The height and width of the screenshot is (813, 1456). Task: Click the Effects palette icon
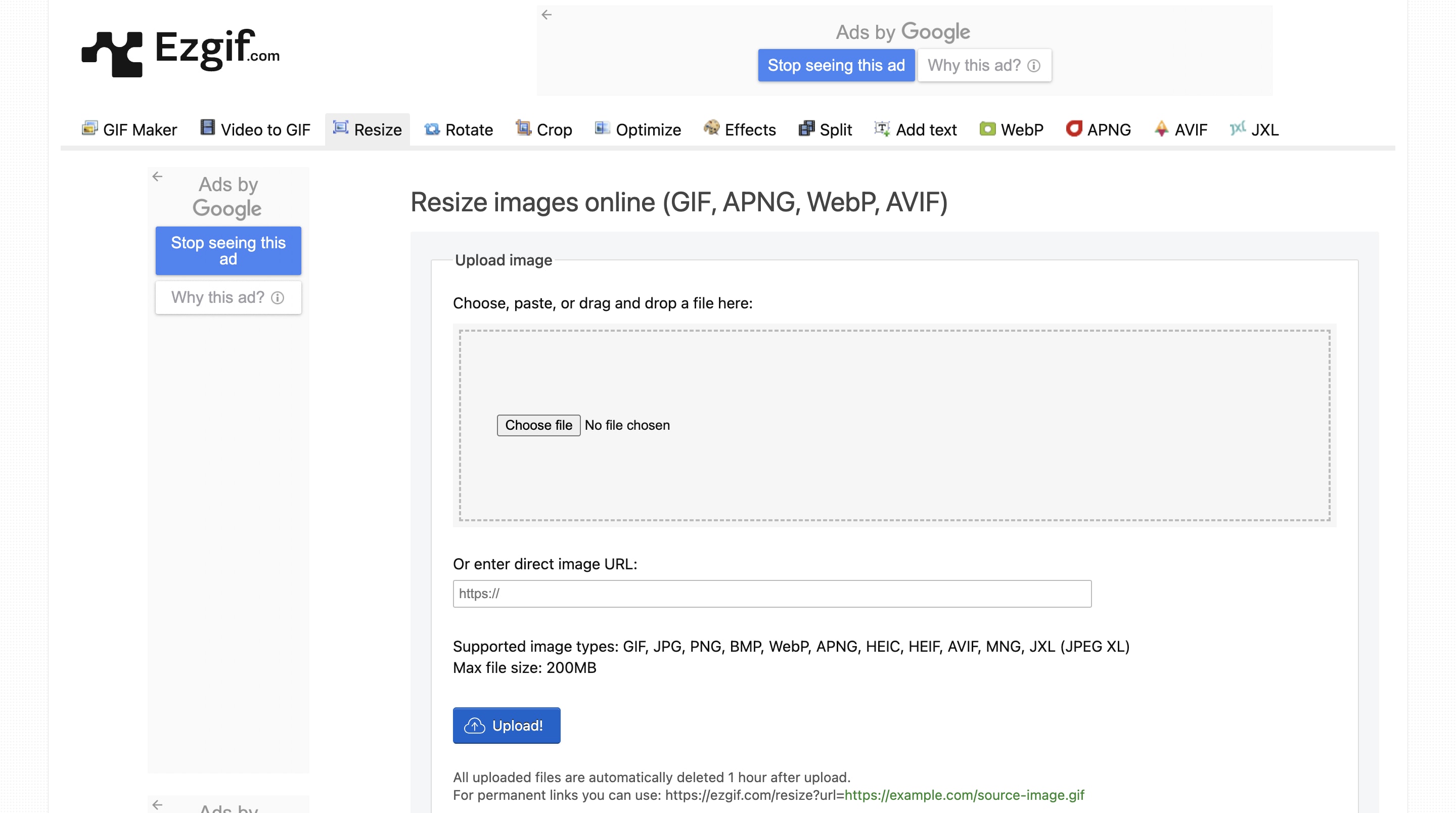(711, 128)
